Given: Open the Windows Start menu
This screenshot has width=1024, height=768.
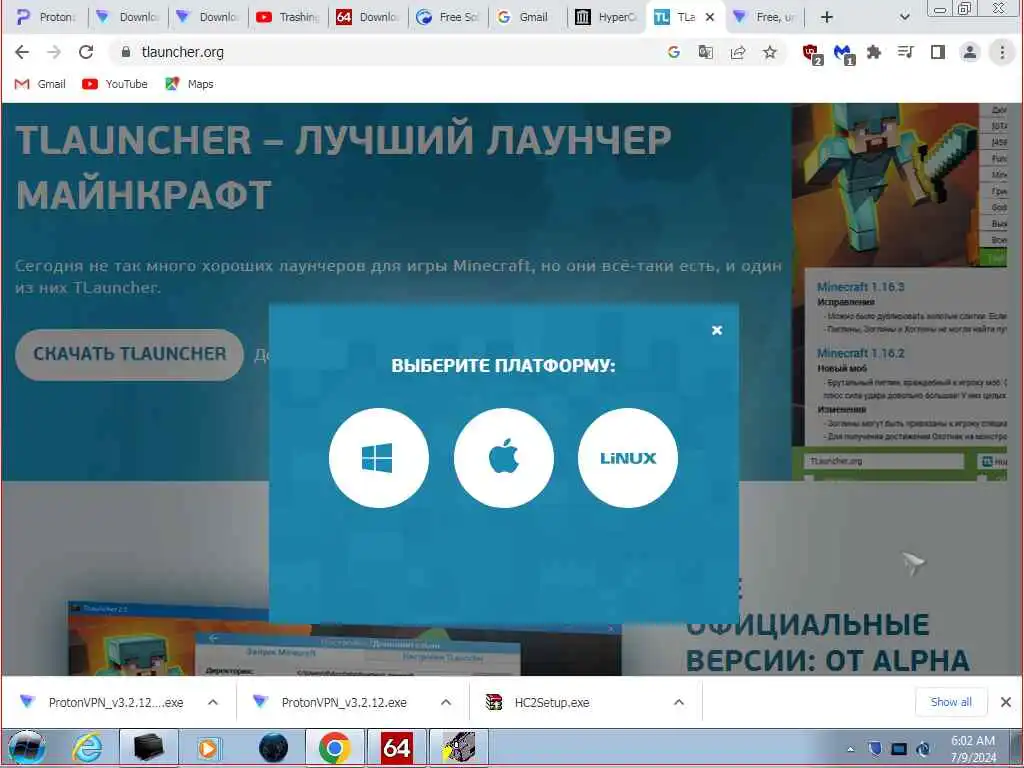Looking at the screenshot, I should 26,748.
